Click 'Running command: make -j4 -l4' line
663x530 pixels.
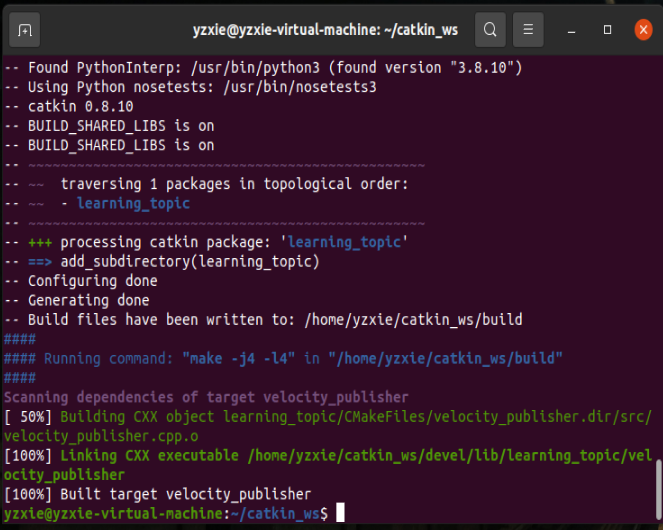click(x=283, y=359)
